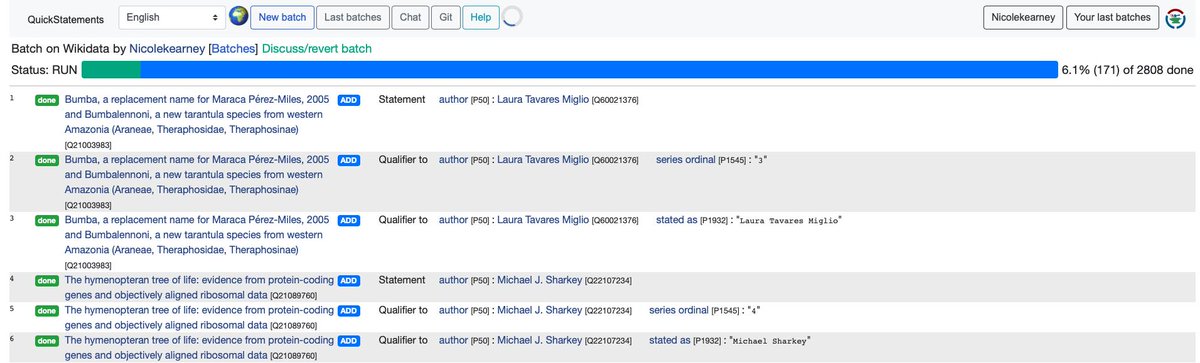Open Michael J. Sharkey link in row 4

540,280
